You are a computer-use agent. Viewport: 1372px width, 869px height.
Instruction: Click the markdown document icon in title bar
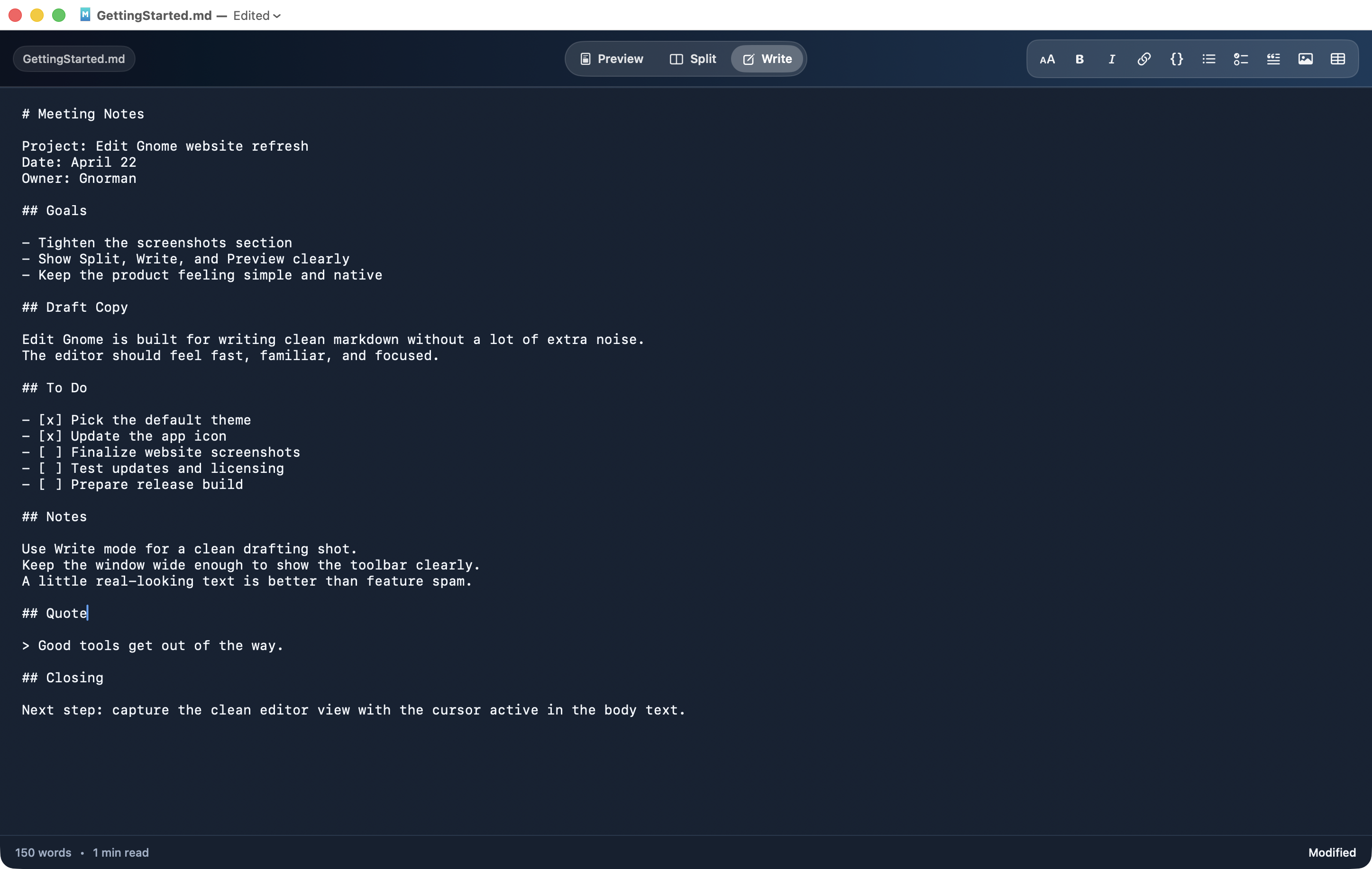[x=85, y=15]
